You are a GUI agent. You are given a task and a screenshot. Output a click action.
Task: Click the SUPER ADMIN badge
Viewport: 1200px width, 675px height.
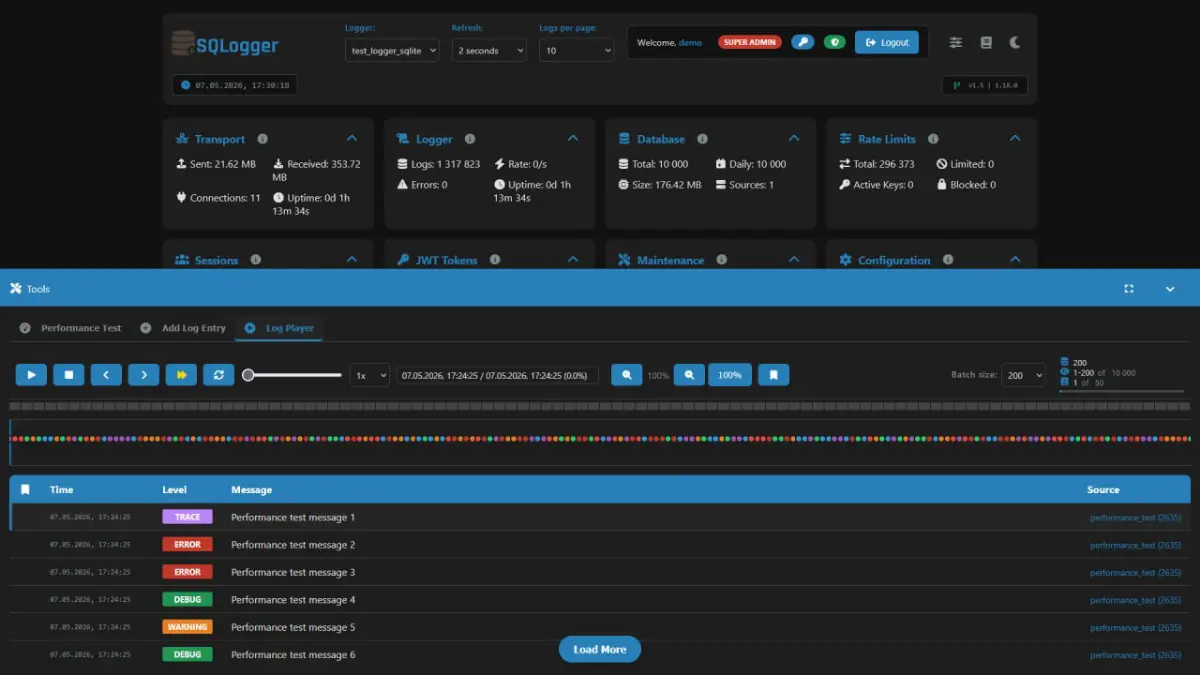click(x=751, y=43)
